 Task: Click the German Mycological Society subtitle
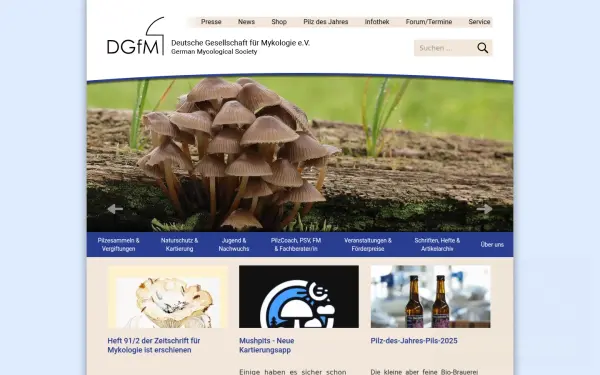click(x=214, y=52)
